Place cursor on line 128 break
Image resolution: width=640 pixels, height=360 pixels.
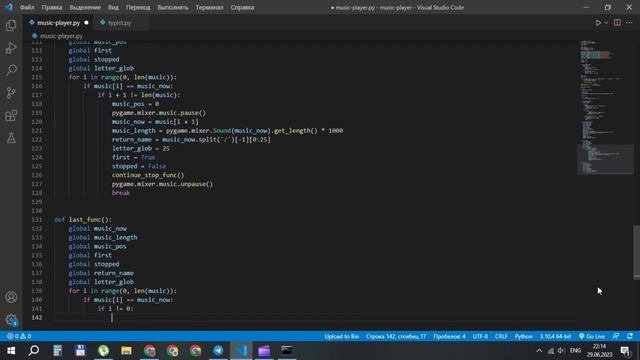tap(121, 193)
